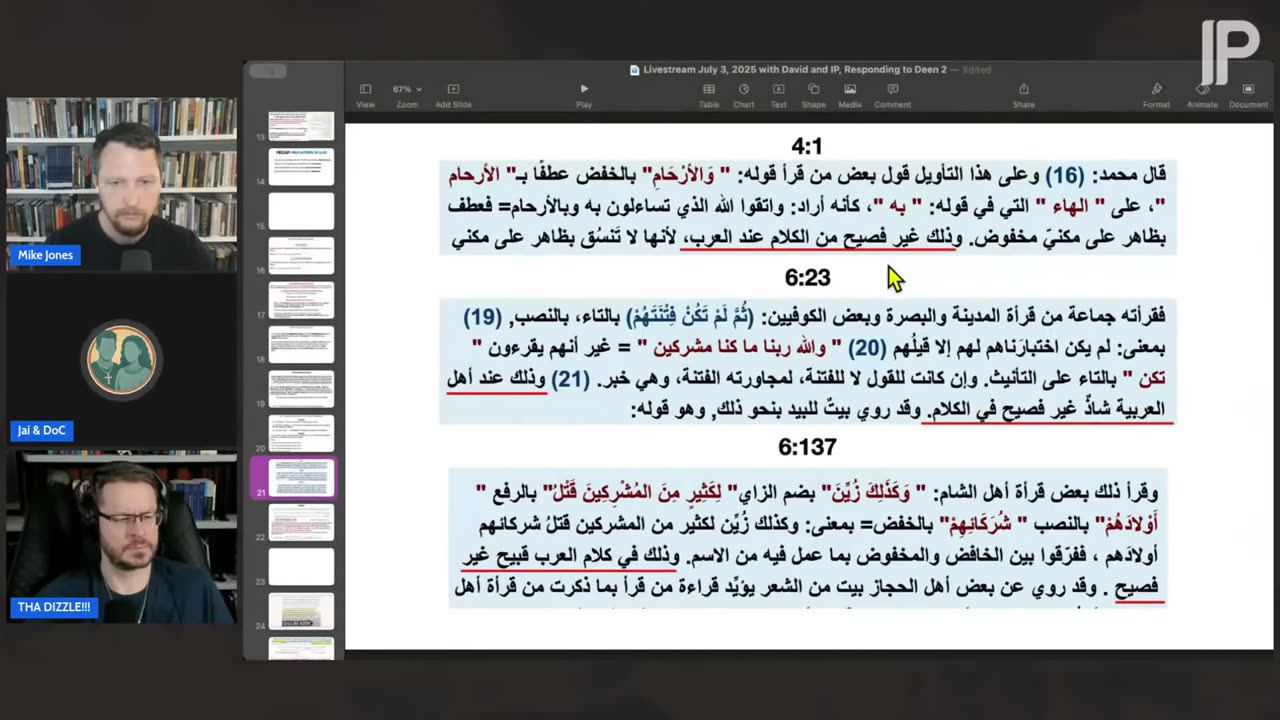Open the Chart insert tool
The height and width of the screenshot is (720, 1280).
click(743, 90)
